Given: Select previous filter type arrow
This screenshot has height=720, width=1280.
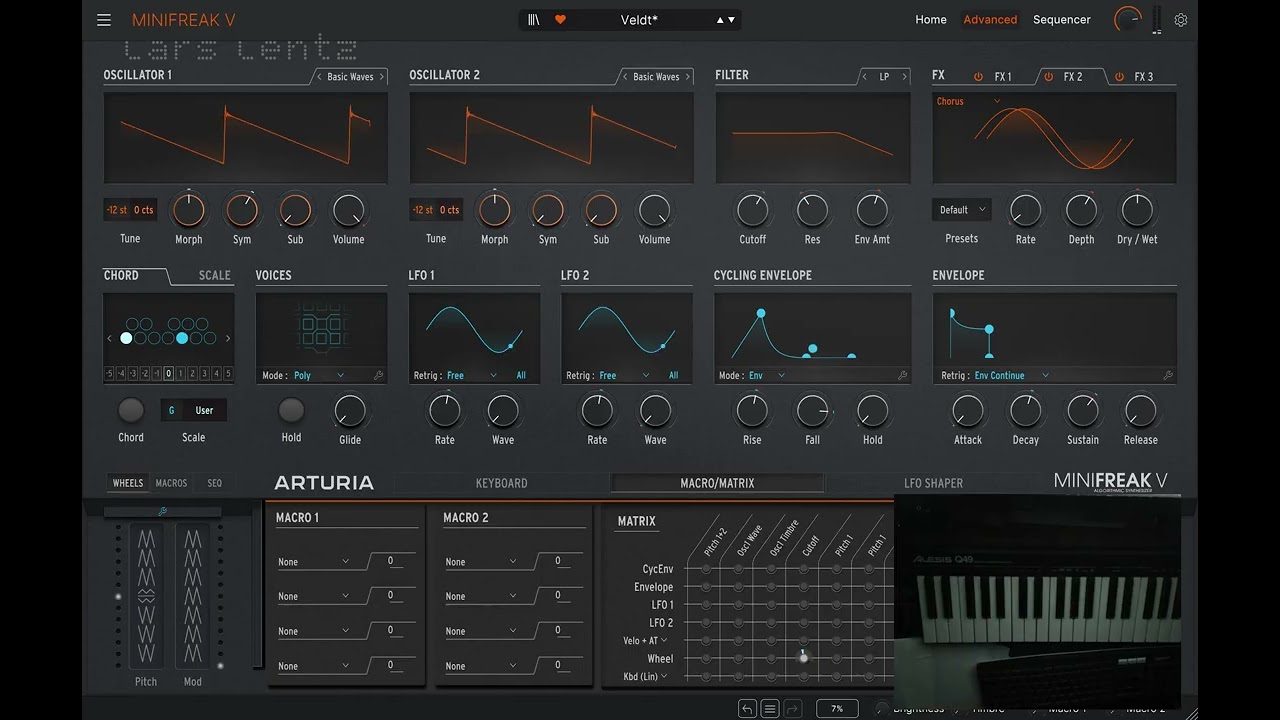Looking at the screenshot, I should tap(864, 77).
